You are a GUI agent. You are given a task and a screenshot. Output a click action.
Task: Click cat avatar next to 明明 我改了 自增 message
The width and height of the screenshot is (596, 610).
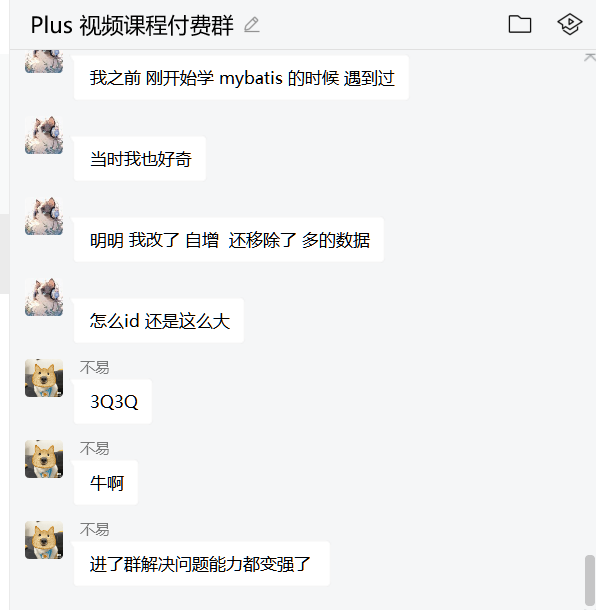tap(44, 216)
